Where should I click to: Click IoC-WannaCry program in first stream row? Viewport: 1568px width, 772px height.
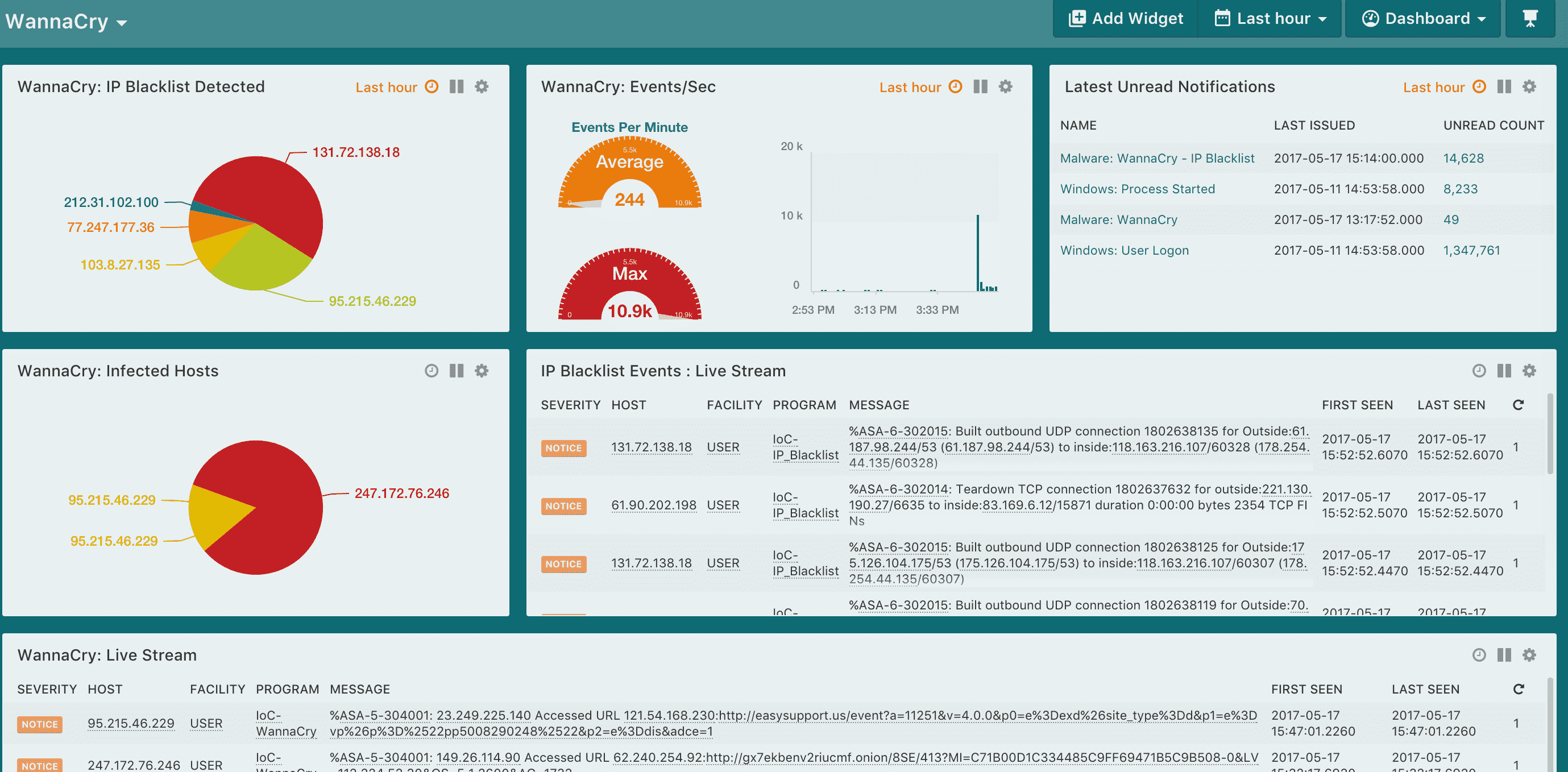(x=286, y=723)
